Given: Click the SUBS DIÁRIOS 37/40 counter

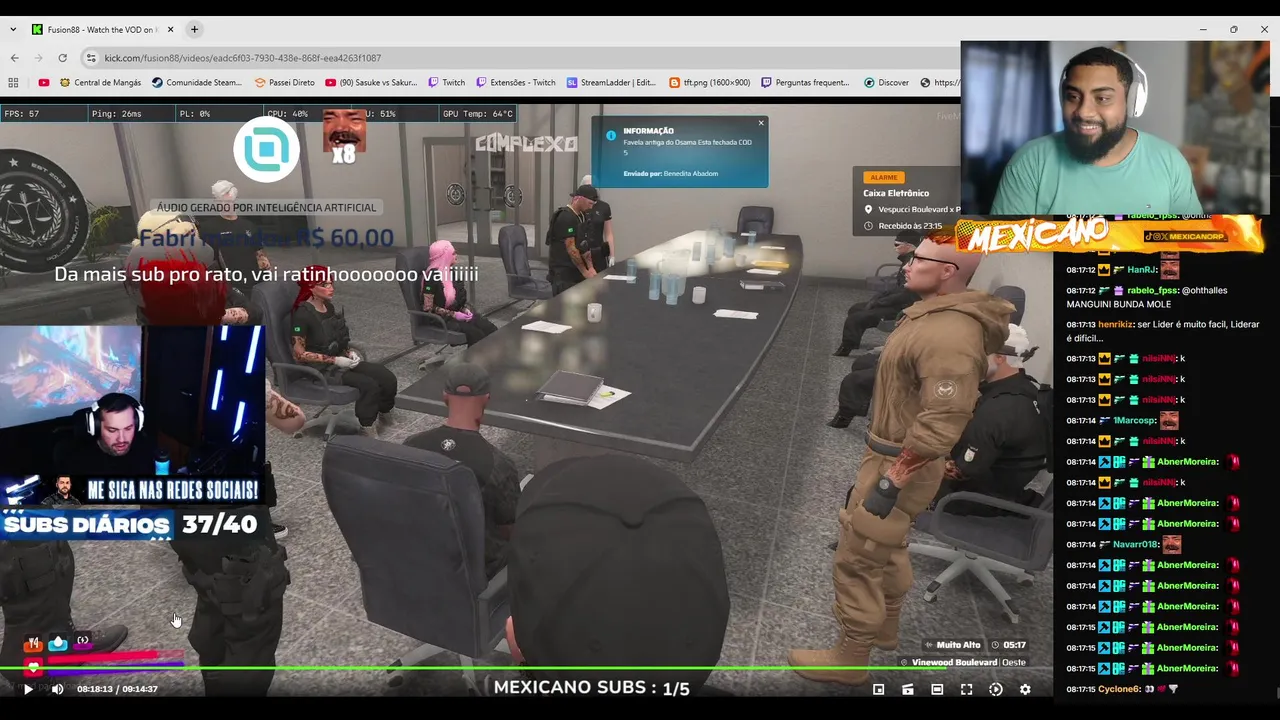Looking at the screenshot, I should [130, 524].
